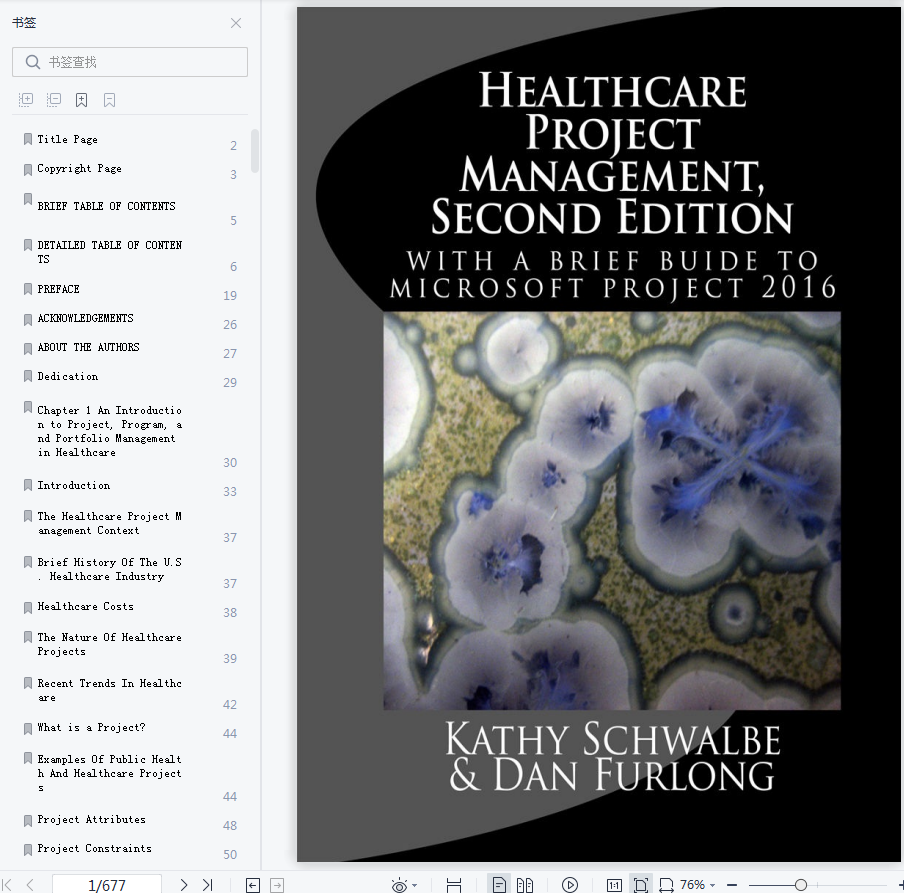Open the Project Constraints bookmark

95,848
